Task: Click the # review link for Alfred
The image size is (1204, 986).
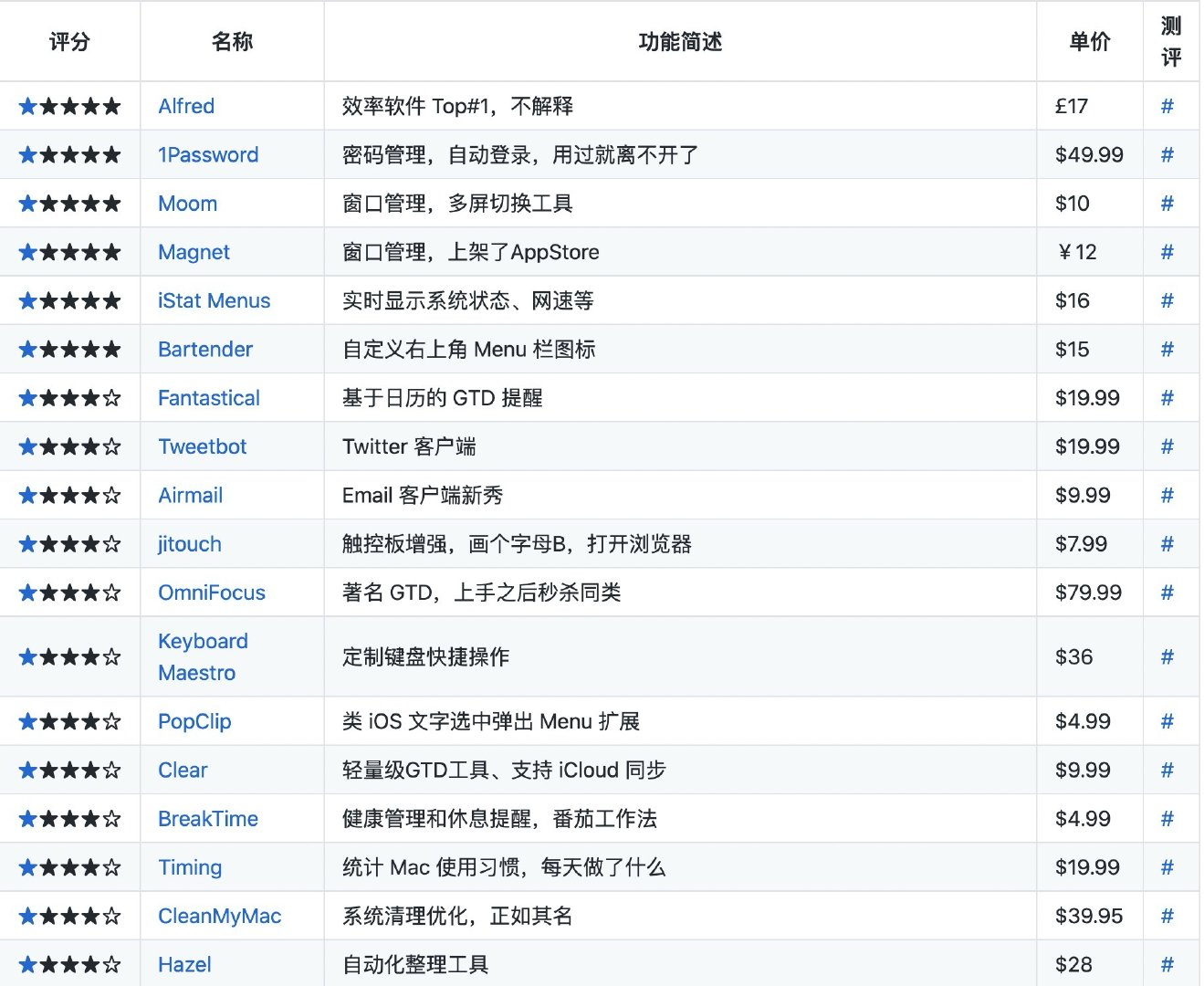Action: (1167, 106)
